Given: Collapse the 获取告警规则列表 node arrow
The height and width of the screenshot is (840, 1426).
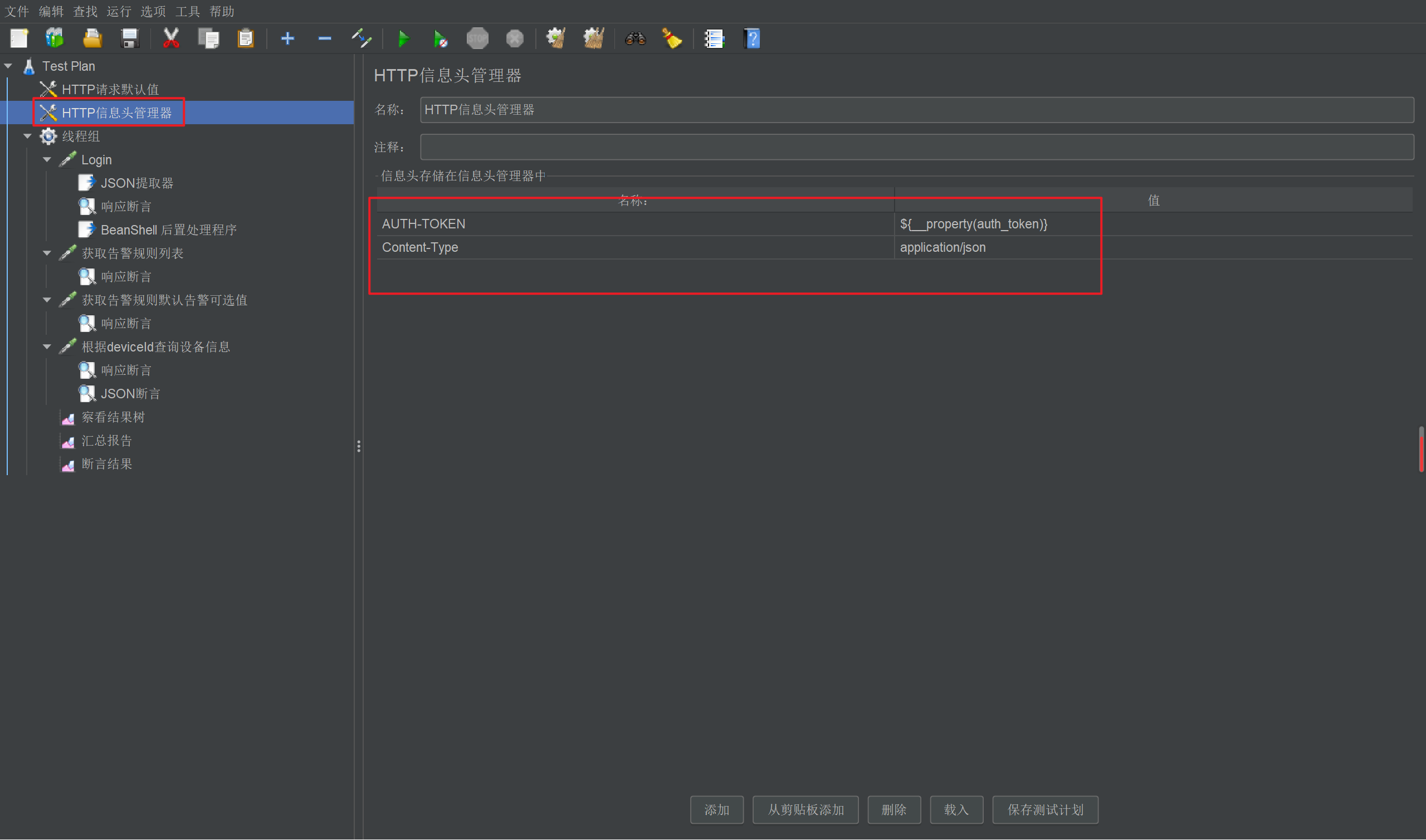Looking at the screenshot, I should [x=47, y=253].
